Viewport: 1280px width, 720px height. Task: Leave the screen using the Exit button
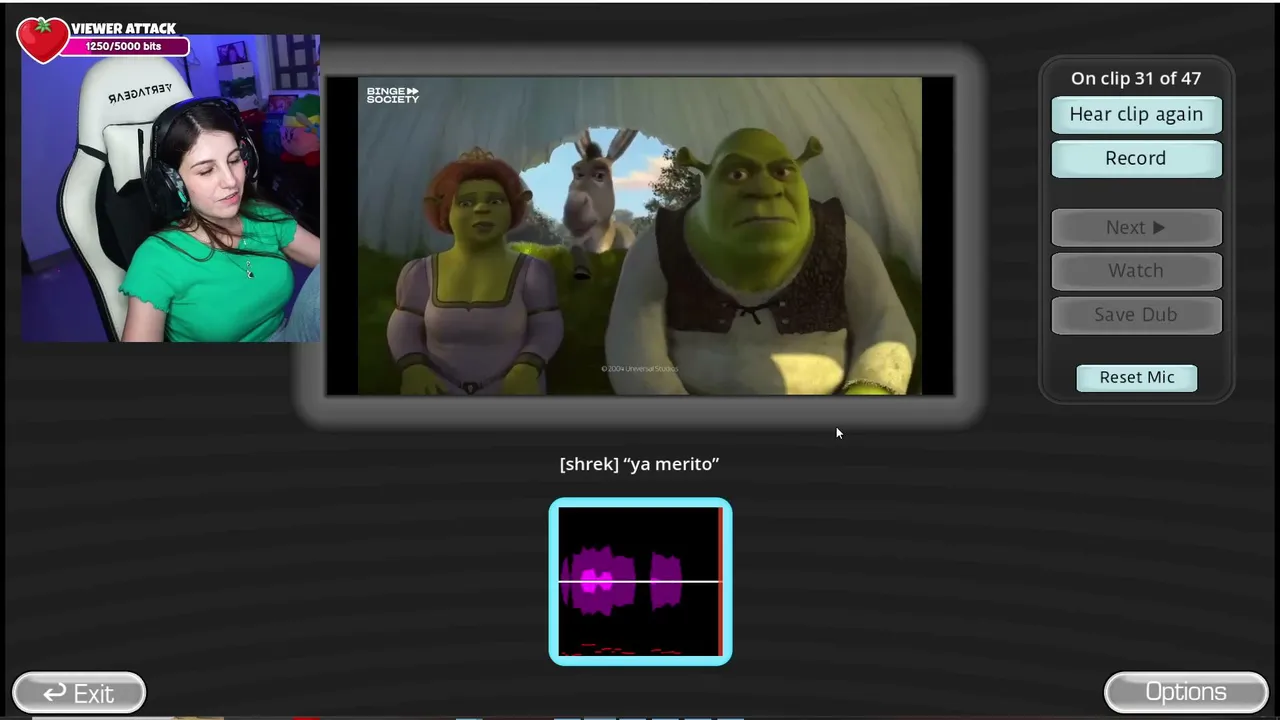pos(79,692)
